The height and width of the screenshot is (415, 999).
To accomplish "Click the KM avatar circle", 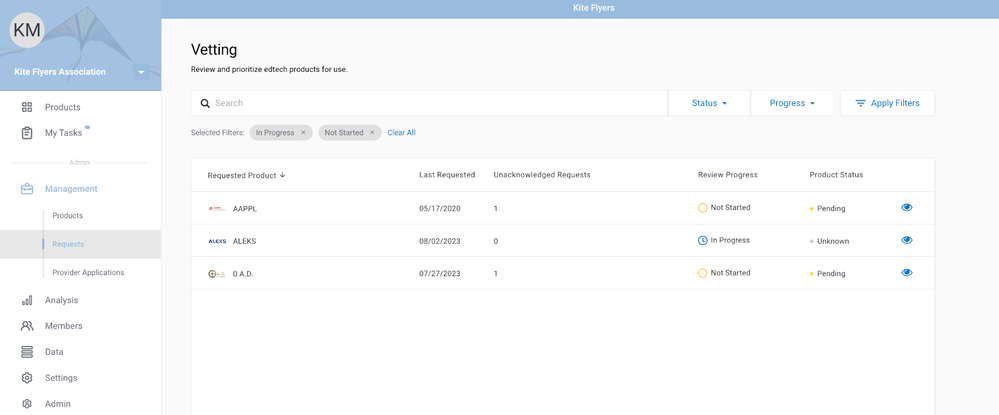I will coord(27,30).
